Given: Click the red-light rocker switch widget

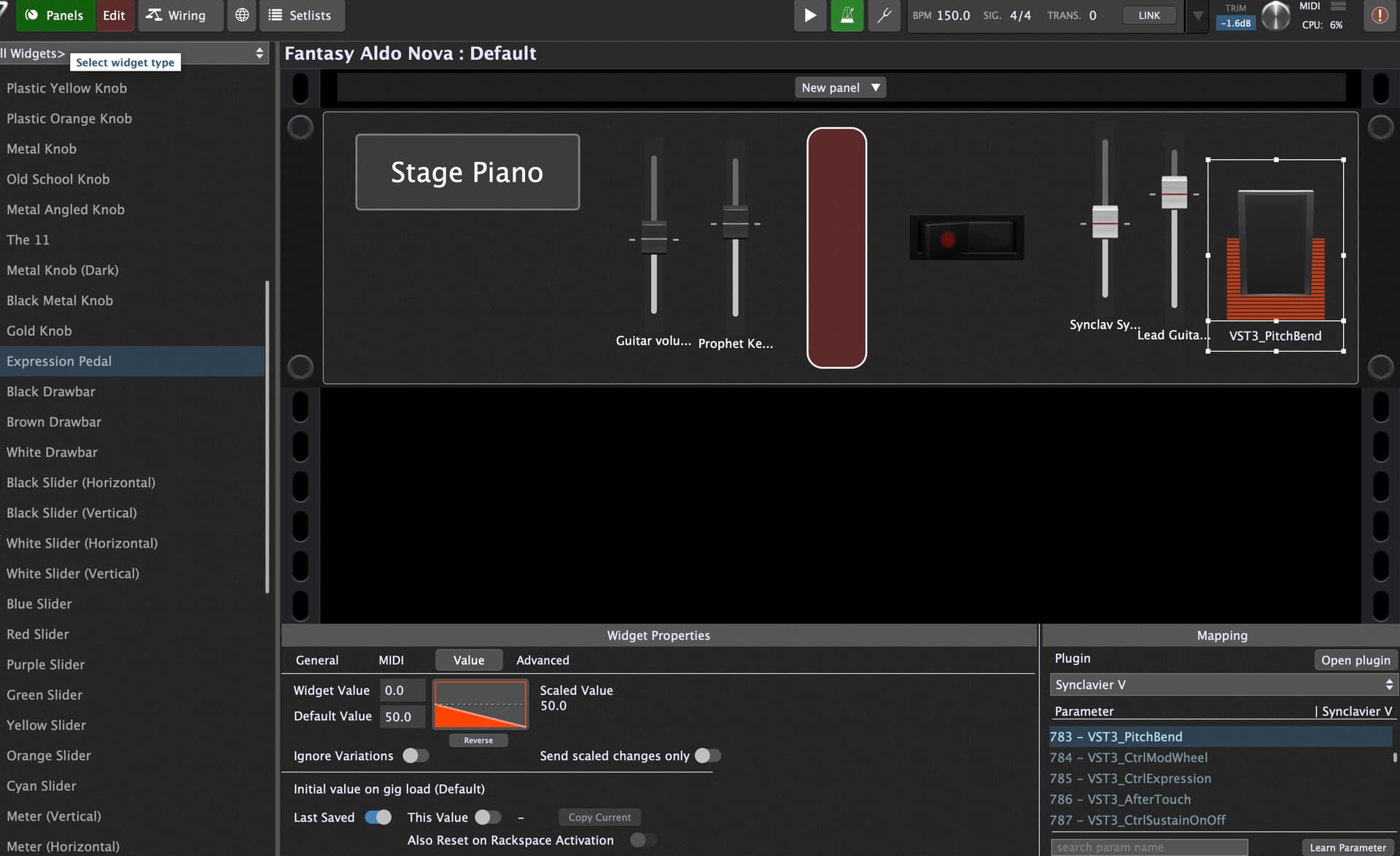Looking at the screenshot, I should (966, 238).
